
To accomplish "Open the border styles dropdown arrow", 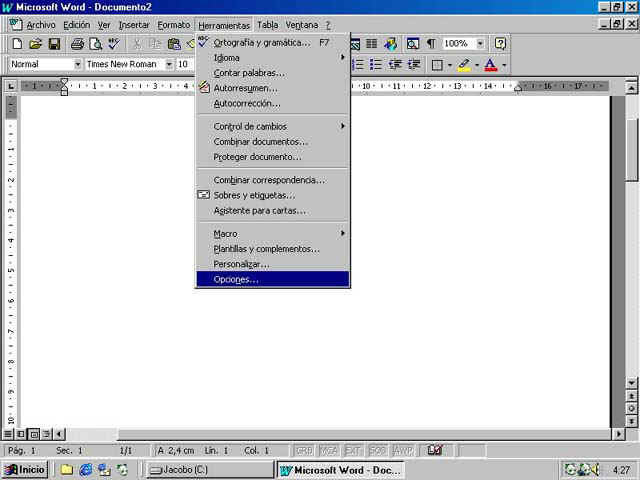I will (x=450, y=64).
